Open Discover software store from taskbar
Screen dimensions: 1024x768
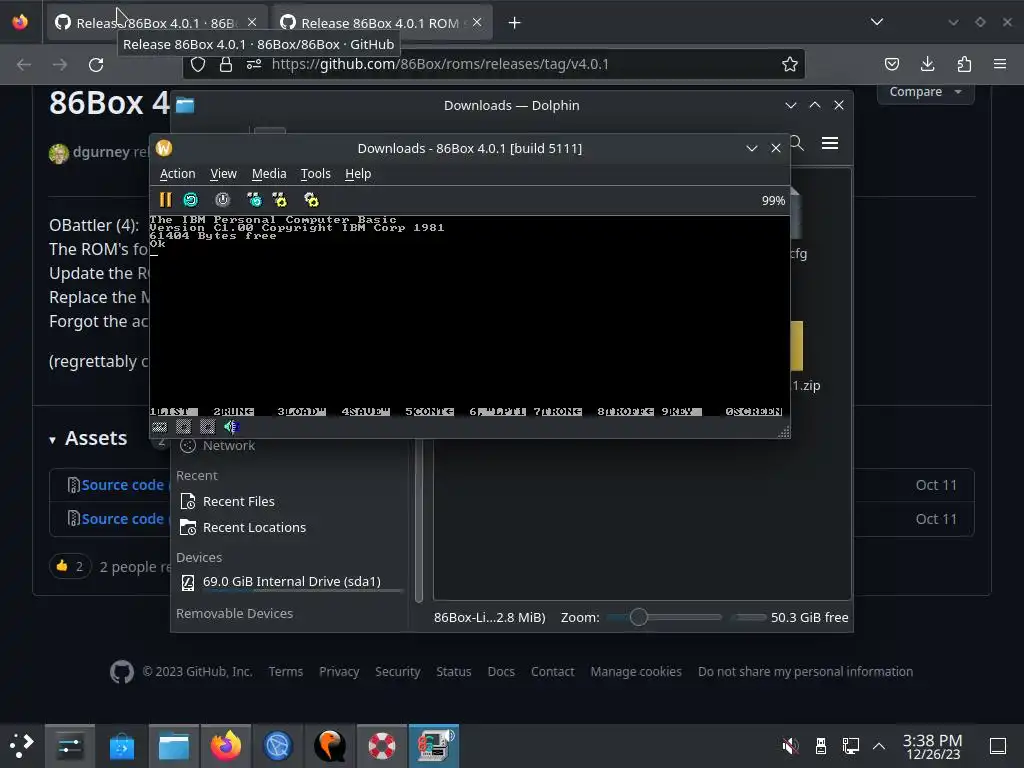coord(122,746)
